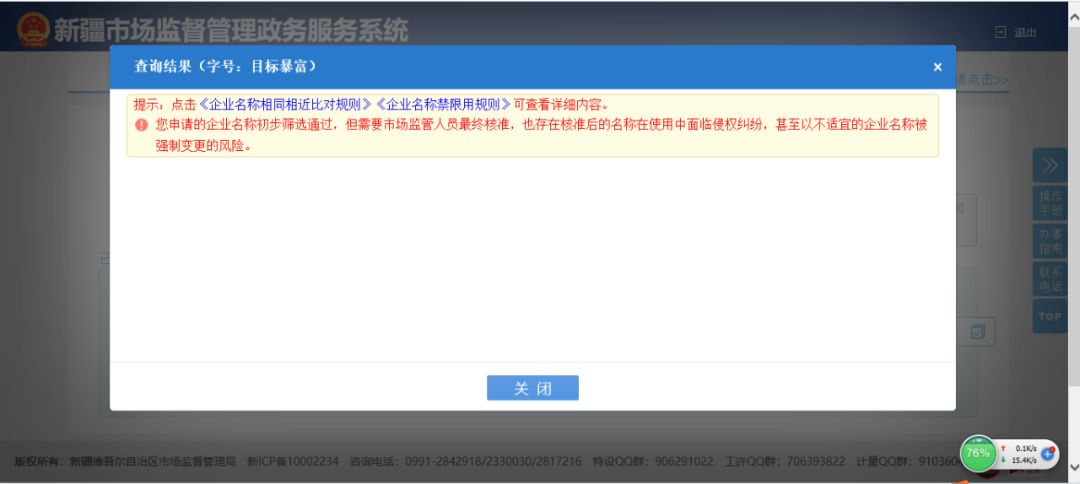Click the 退出 logout icon

[x=1001, y=32]
